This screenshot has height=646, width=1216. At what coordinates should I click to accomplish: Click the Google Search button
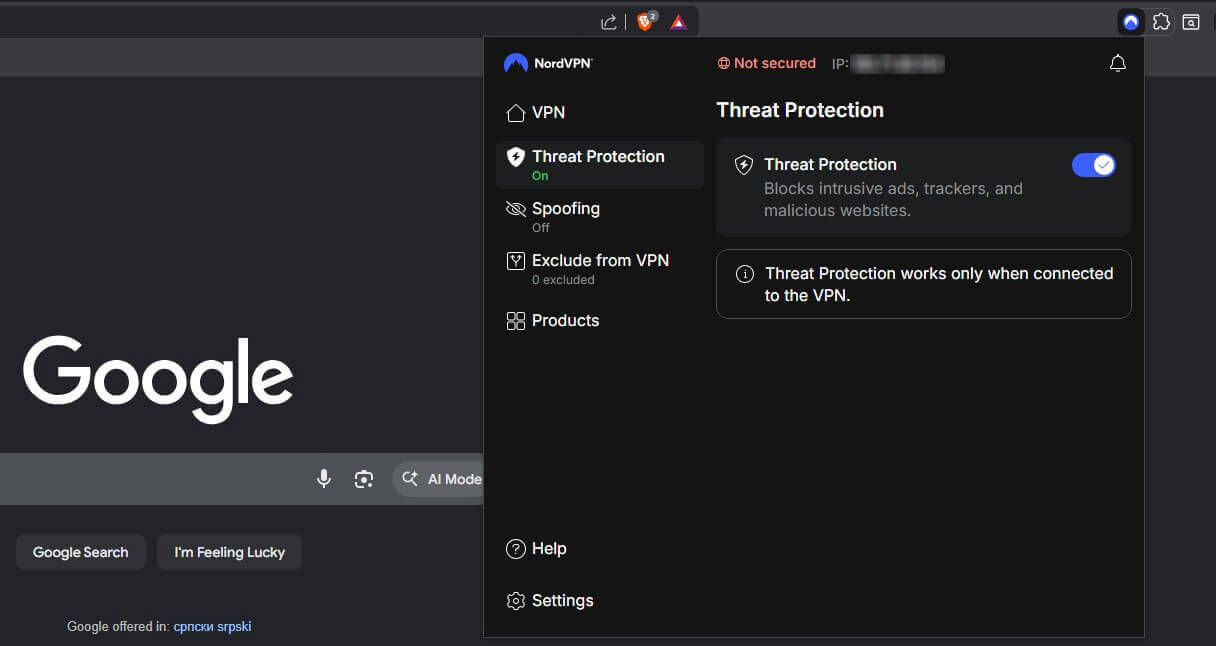tap(80, 552)
